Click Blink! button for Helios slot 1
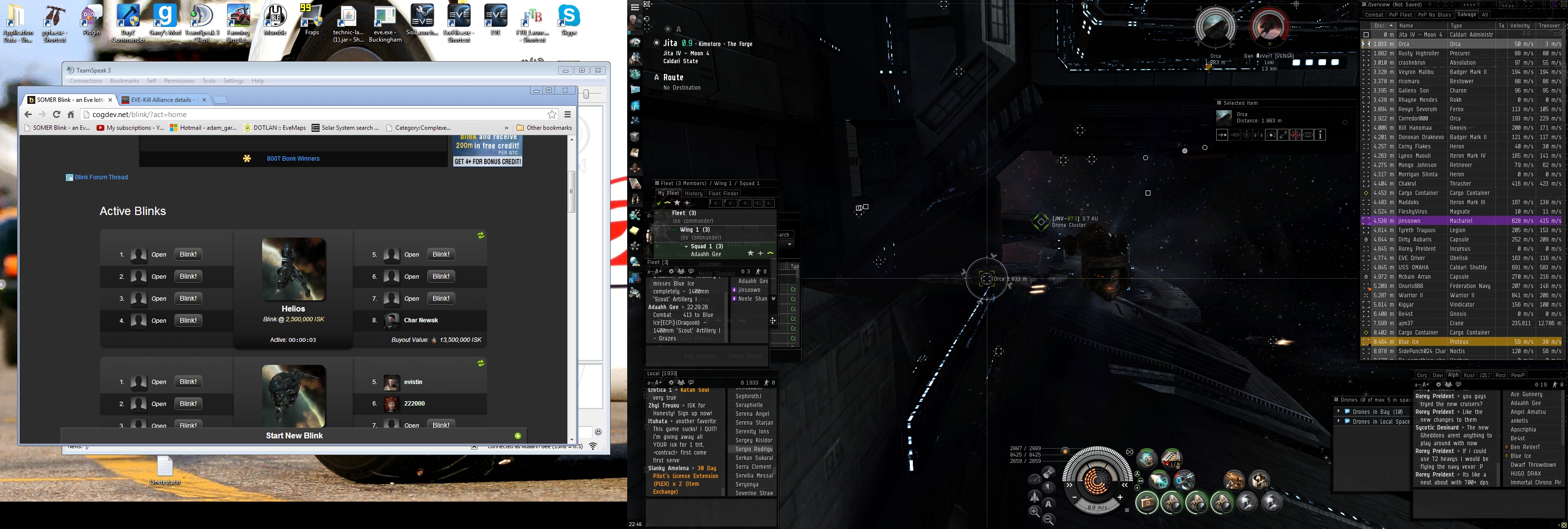This screenshot has height=529, width=1568. tap(188, 254)
